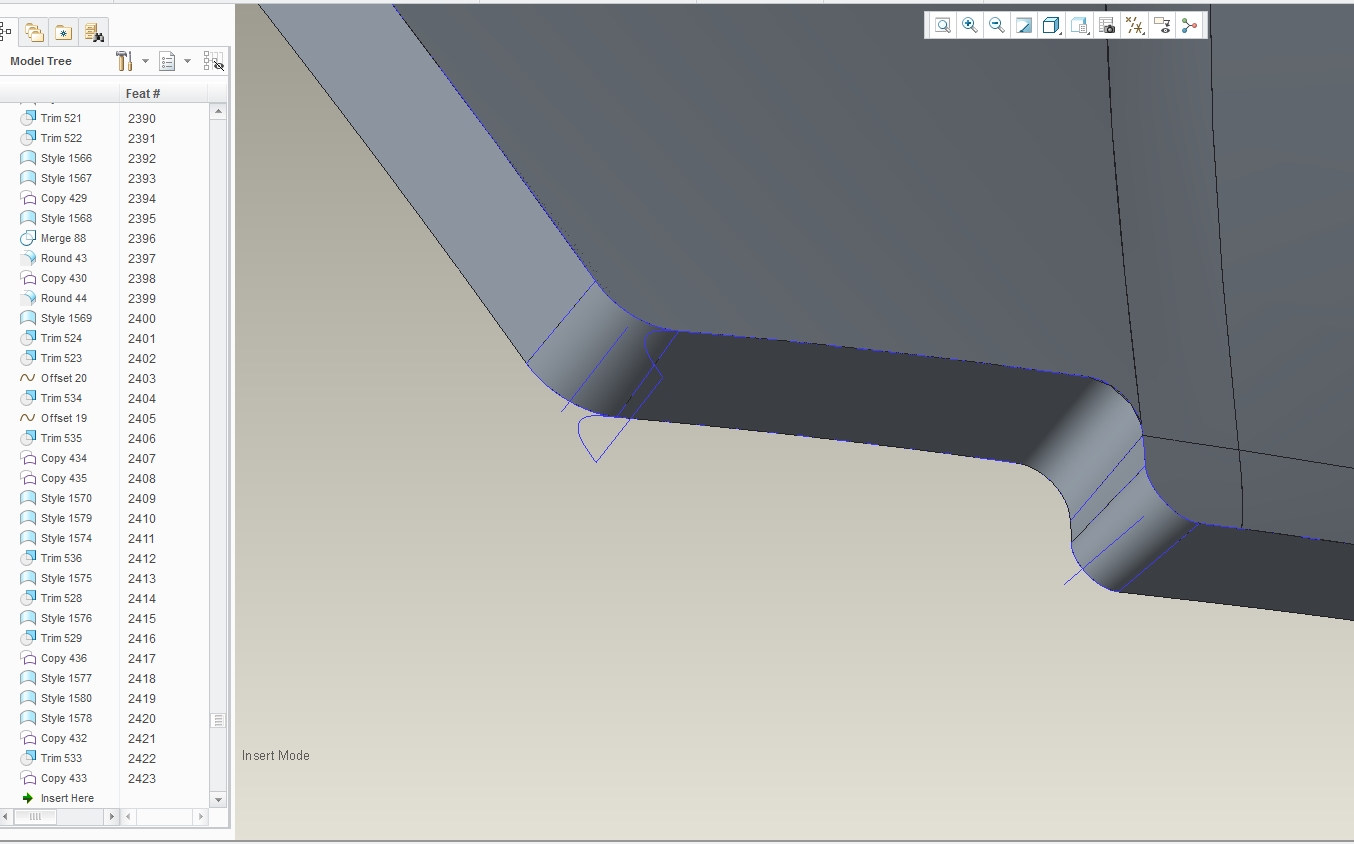Viewport: 1354px width, 844px height.
Task: Click the Zoom In magnifier icon
Action: (969, 26)
